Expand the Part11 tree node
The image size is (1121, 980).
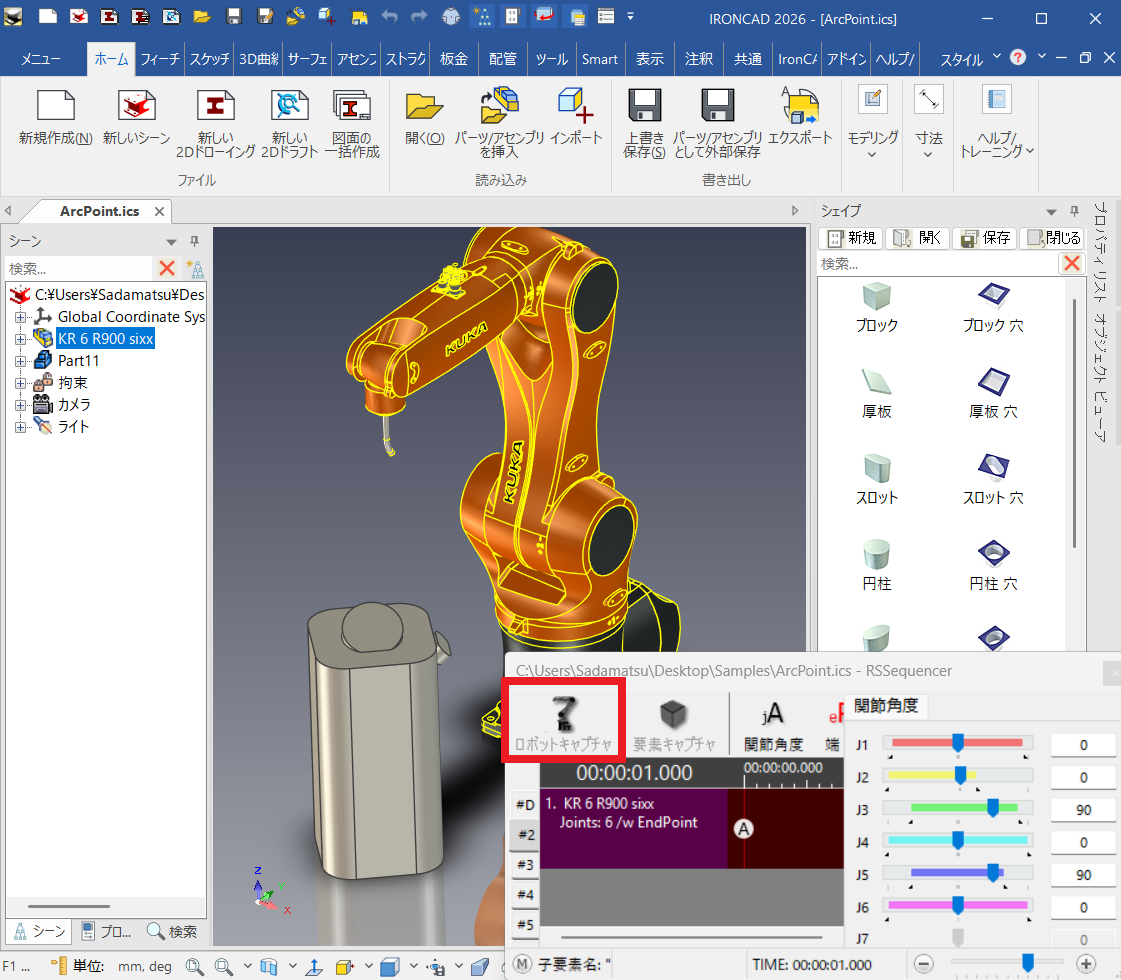pyautogui.click(x=20, y=361)
